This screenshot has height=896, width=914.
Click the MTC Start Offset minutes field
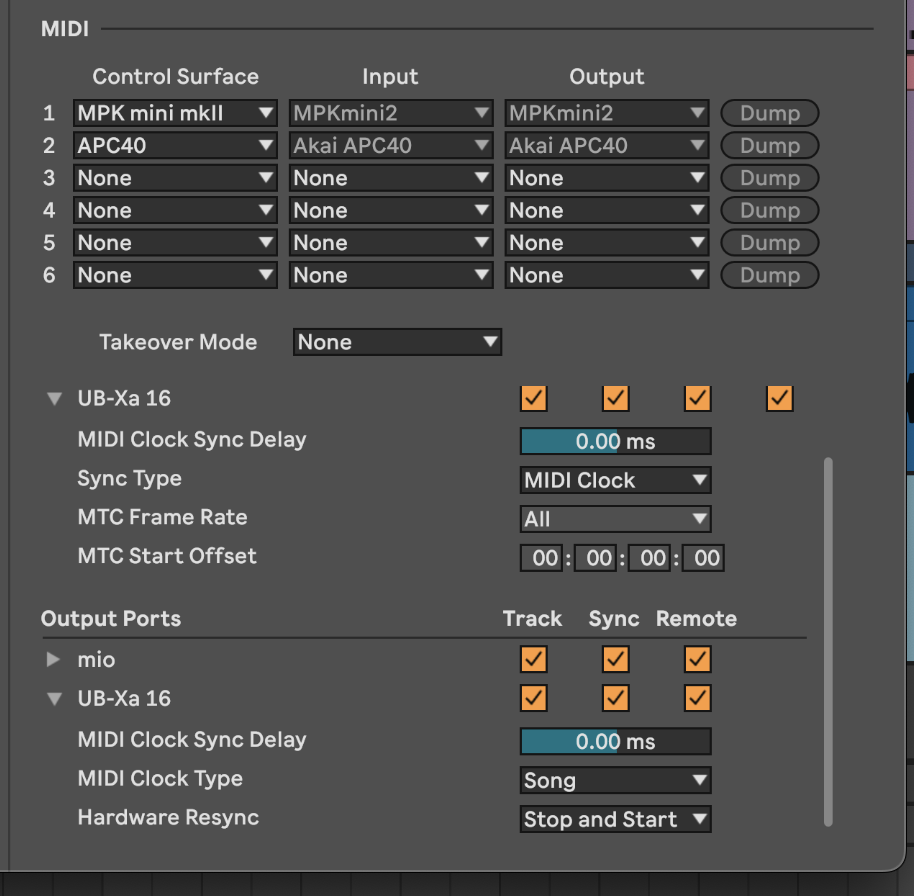pos(596,558)
